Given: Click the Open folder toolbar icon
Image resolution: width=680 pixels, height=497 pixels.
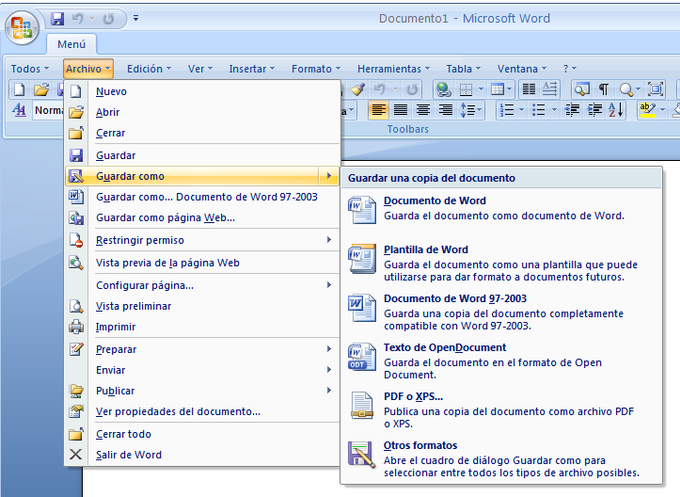Looking at the screenshot, I should tap(42, 90).
